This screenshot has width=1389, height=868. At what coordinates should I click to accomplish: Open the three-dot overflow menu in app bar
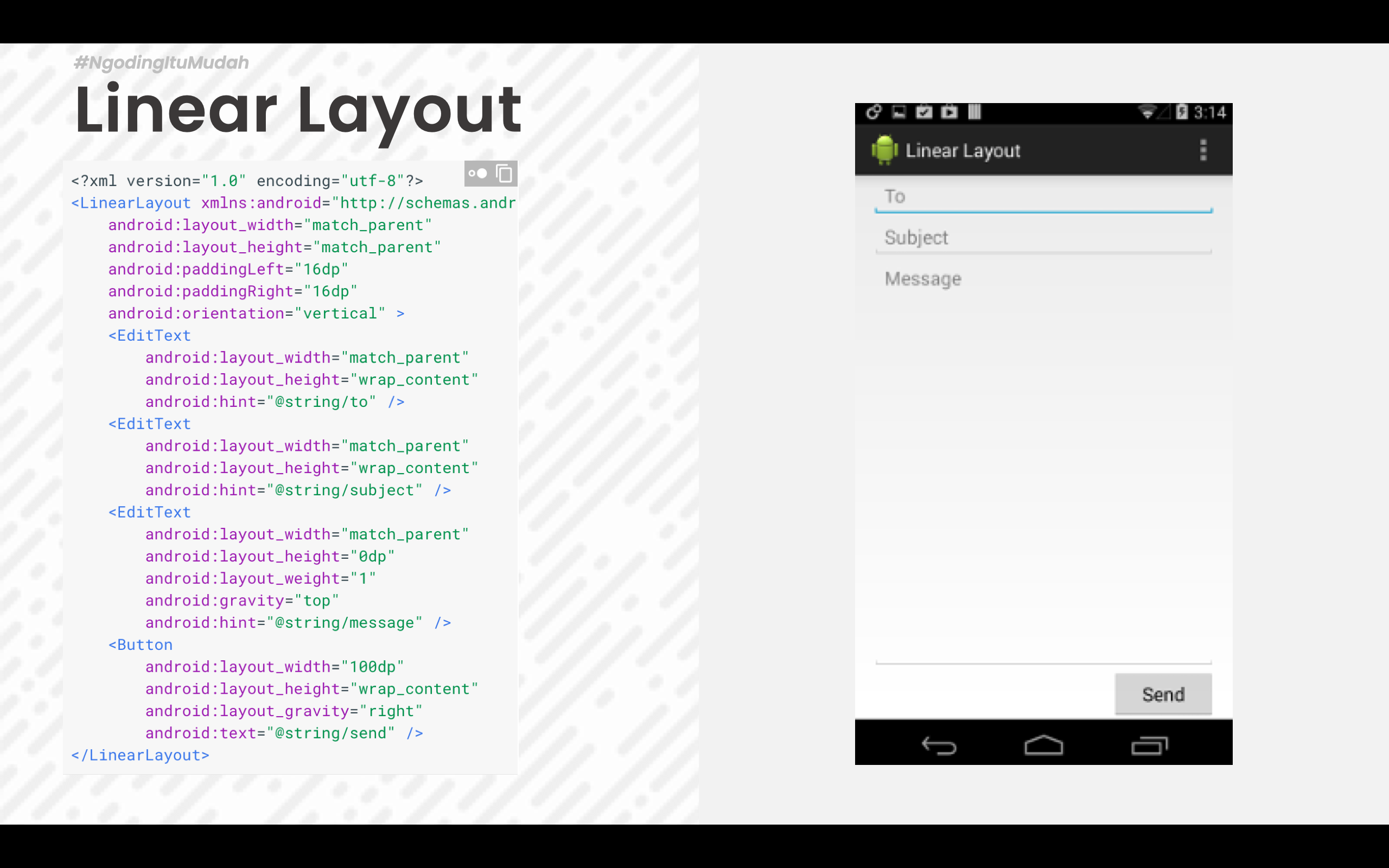pyautogui.click(x=1203, y=150)
